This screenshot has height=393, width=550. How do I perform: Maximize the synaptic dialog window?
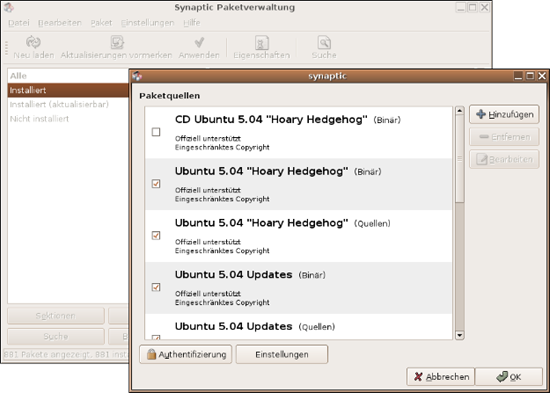(x=530, y=76)
